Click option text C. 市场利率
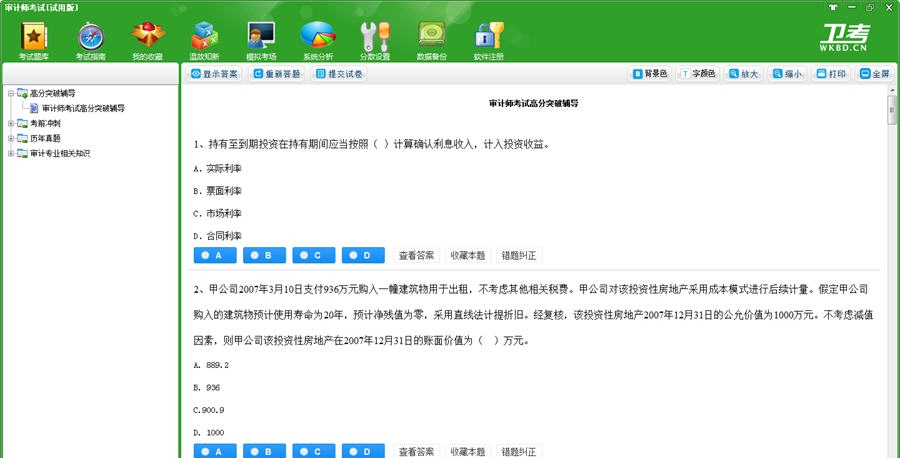The height and width of the screenshot is (458, 900). (x=218, y=213)
